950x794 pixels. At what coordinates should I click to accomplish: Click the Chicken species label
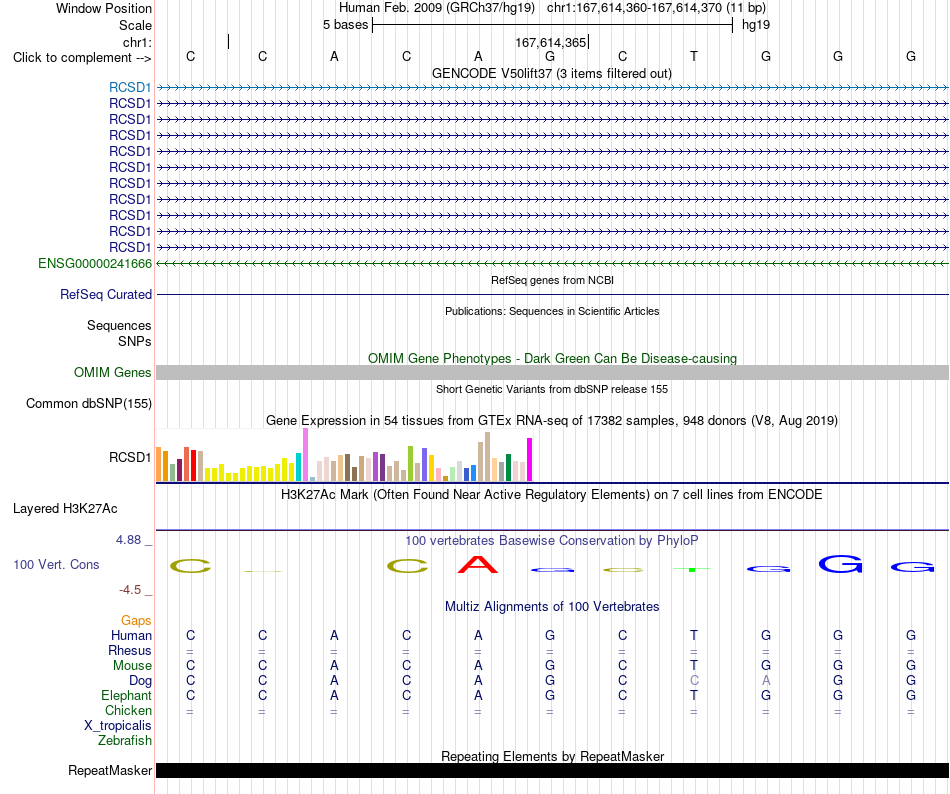point(128,710)
